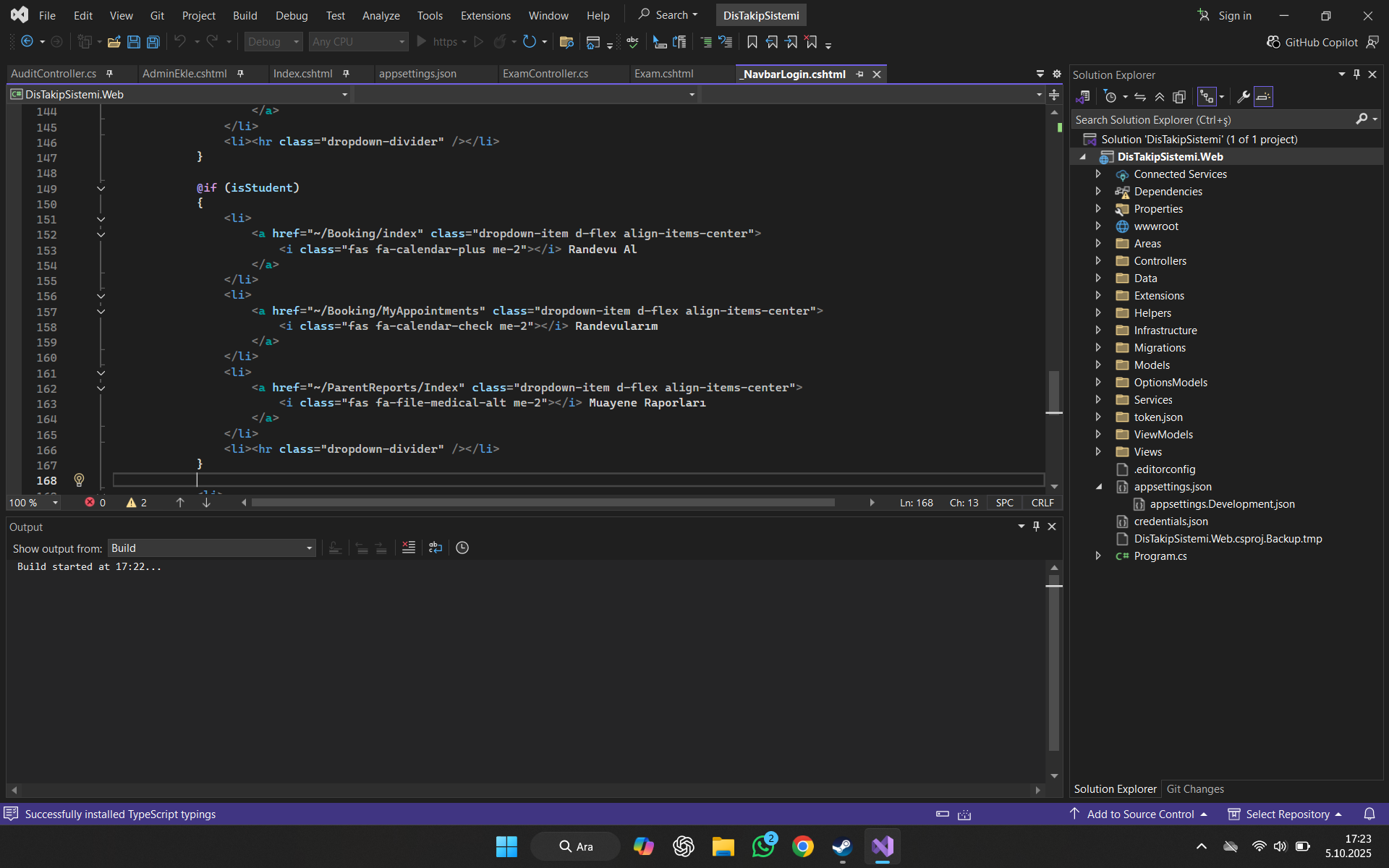
Task: Click Collapse All in Solution Explorer
Action: [x=1160, y=96]
